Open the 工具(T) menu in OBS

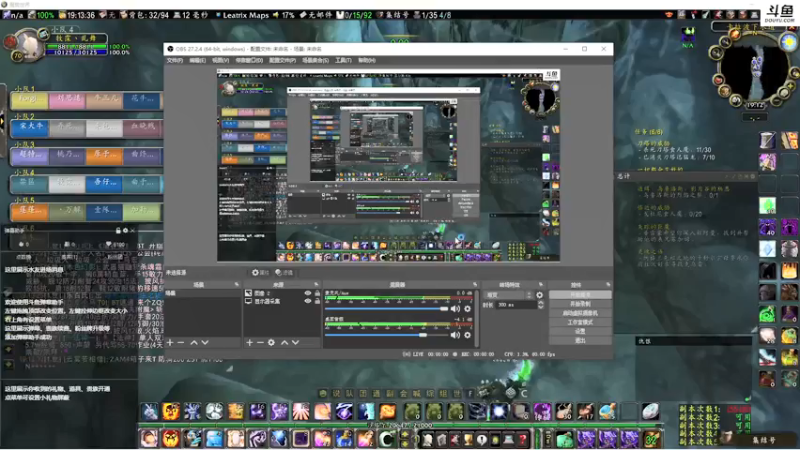coord(343,60)
